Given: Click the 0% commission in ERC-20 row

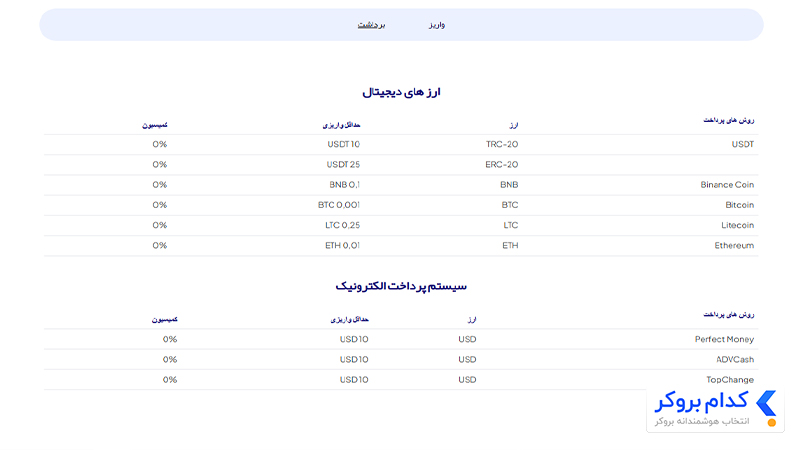Looking at the screenshot, I should pos(160,164).
